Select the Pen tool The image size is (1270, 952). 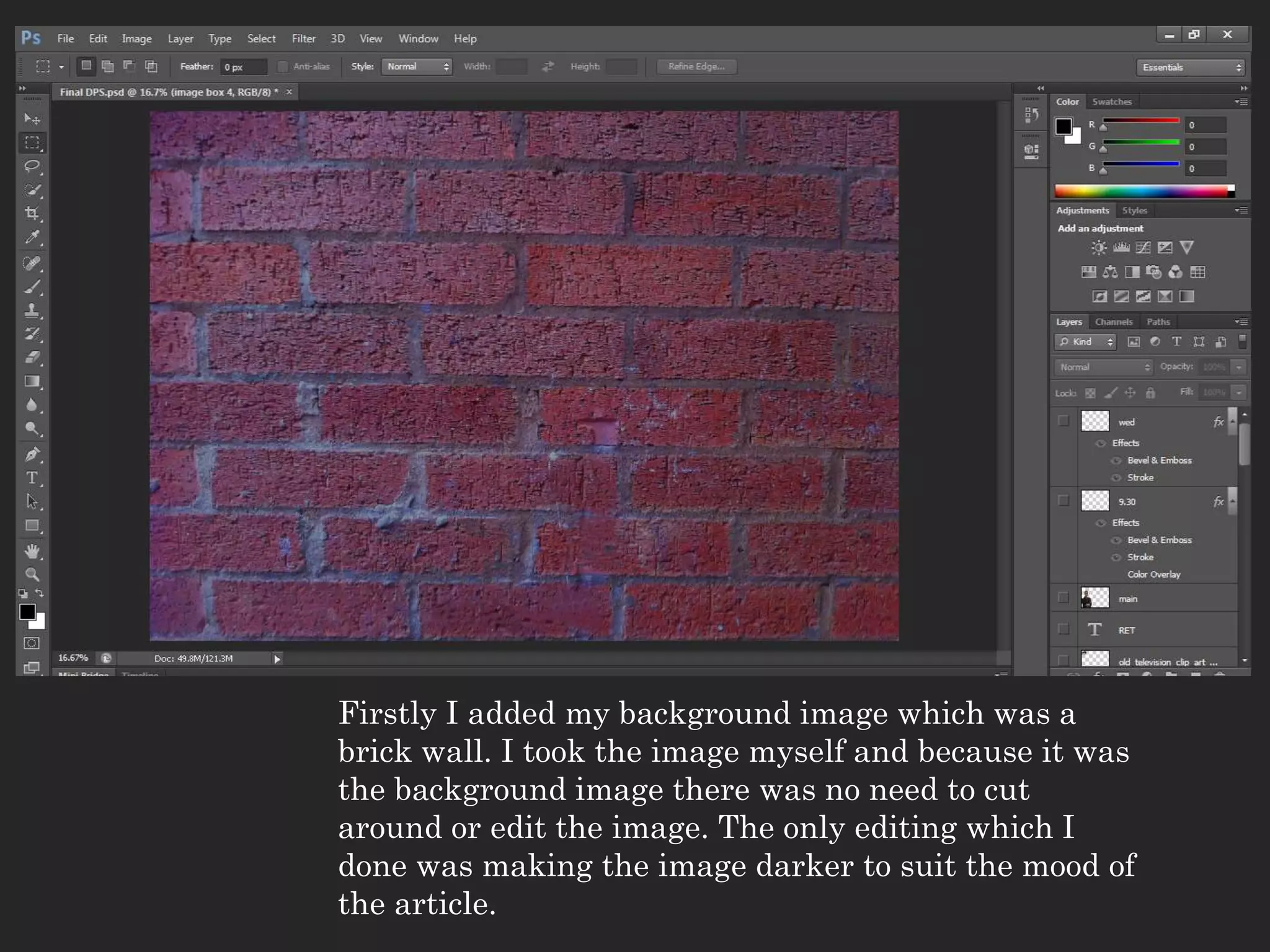click(x=32, y=454)
